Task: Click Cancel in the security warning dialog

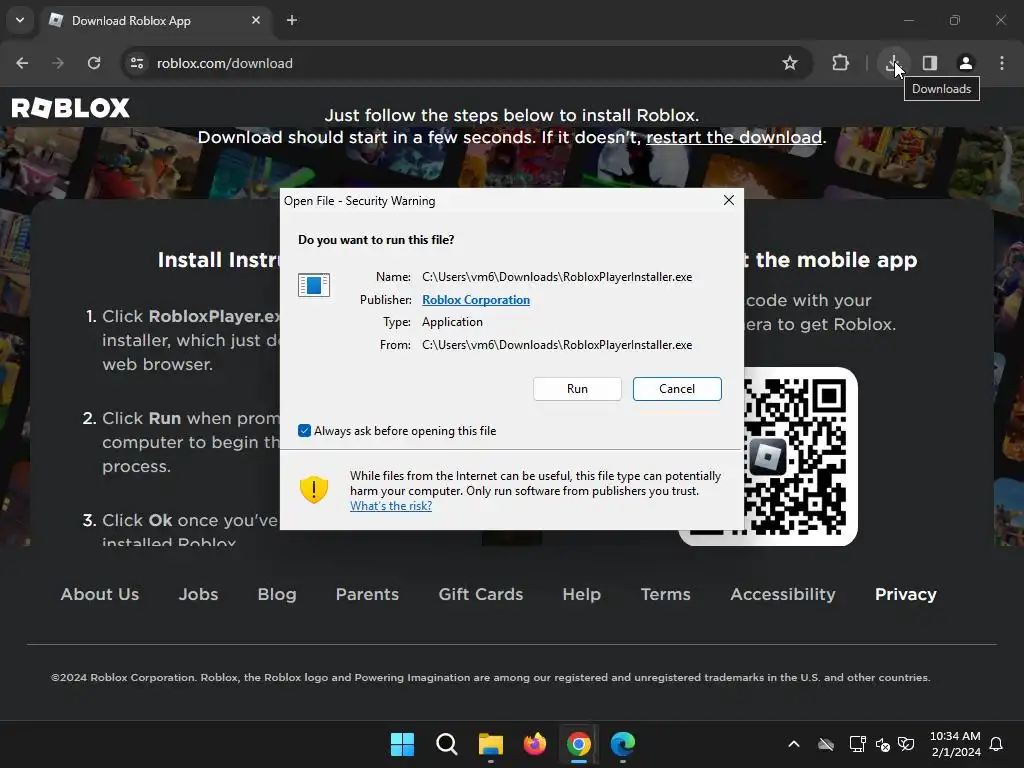Action: tap(677, 389)
